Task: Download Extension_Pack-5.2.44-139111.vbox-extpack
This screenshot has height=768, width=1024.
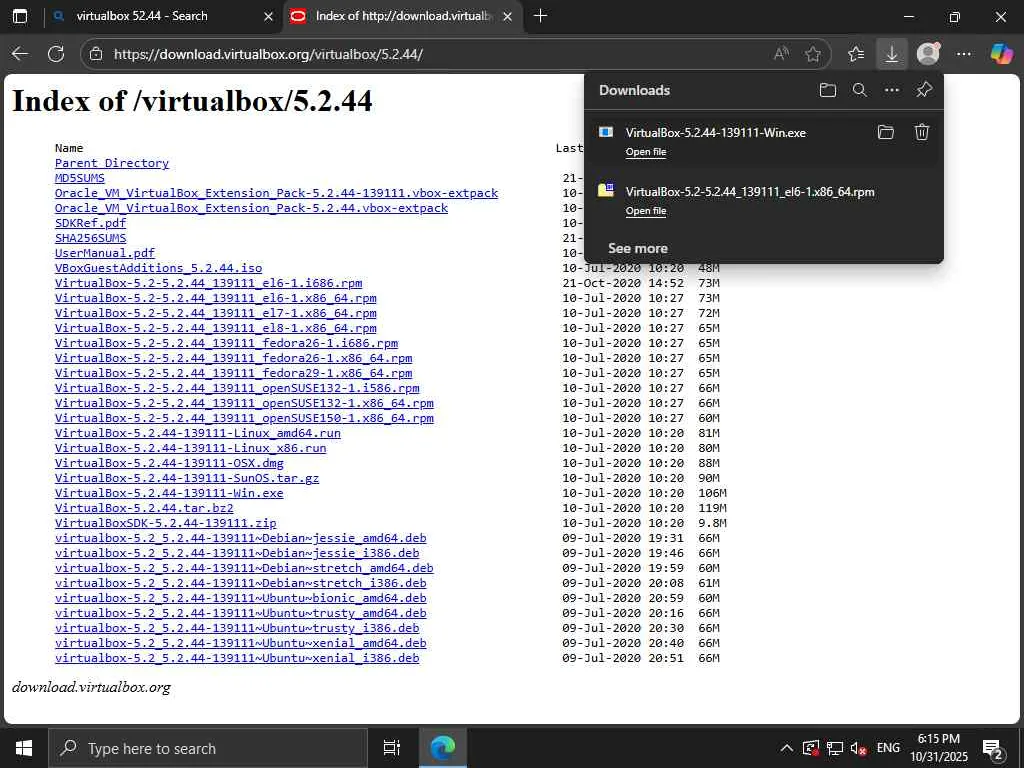Action: coord(276,193)
